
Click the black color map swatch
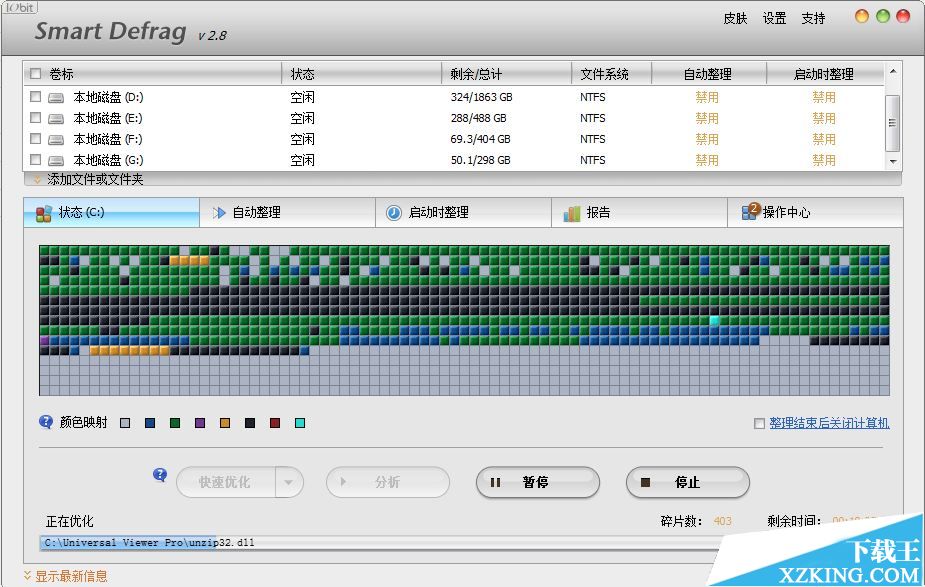point(250,423)
